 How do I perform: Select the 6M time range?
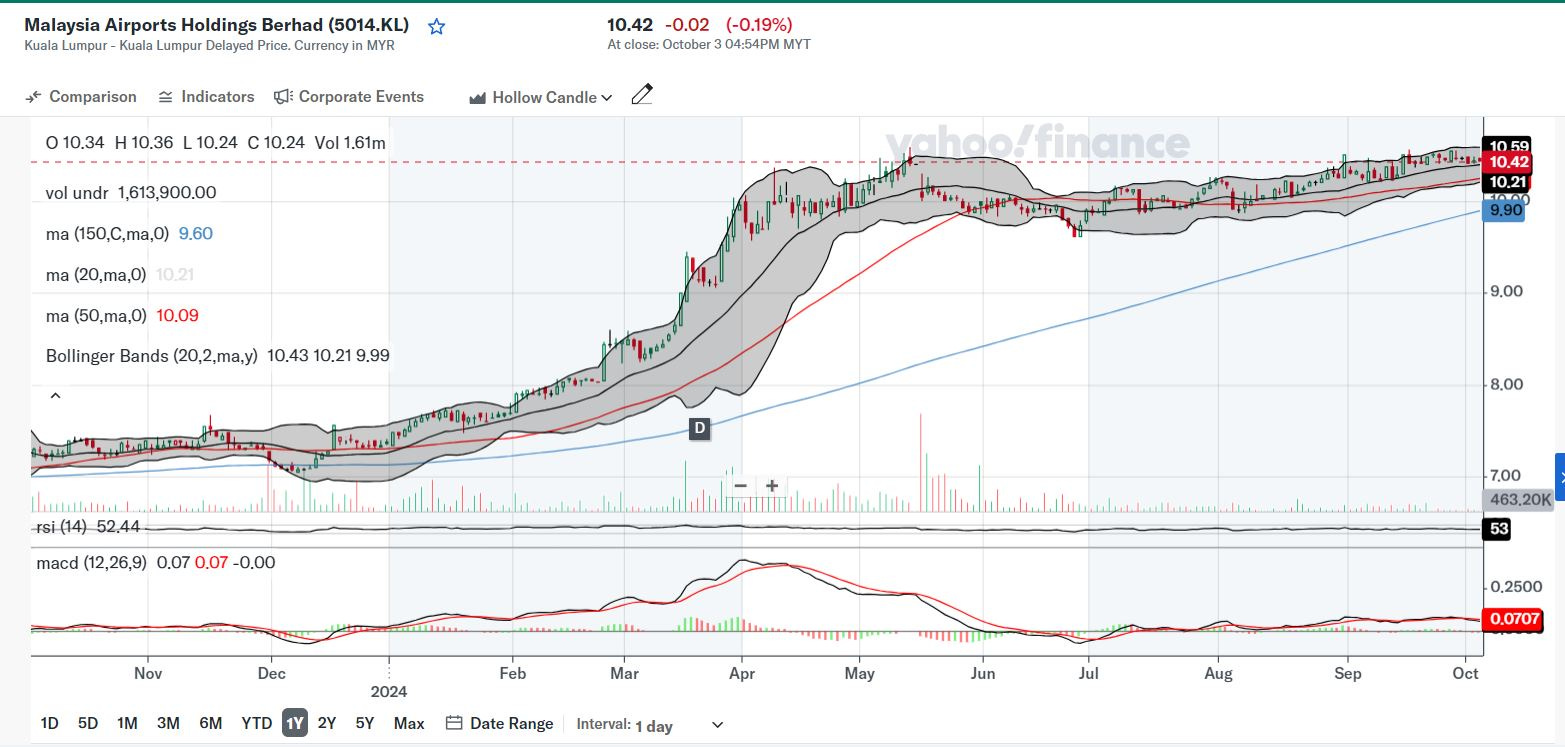210,723
